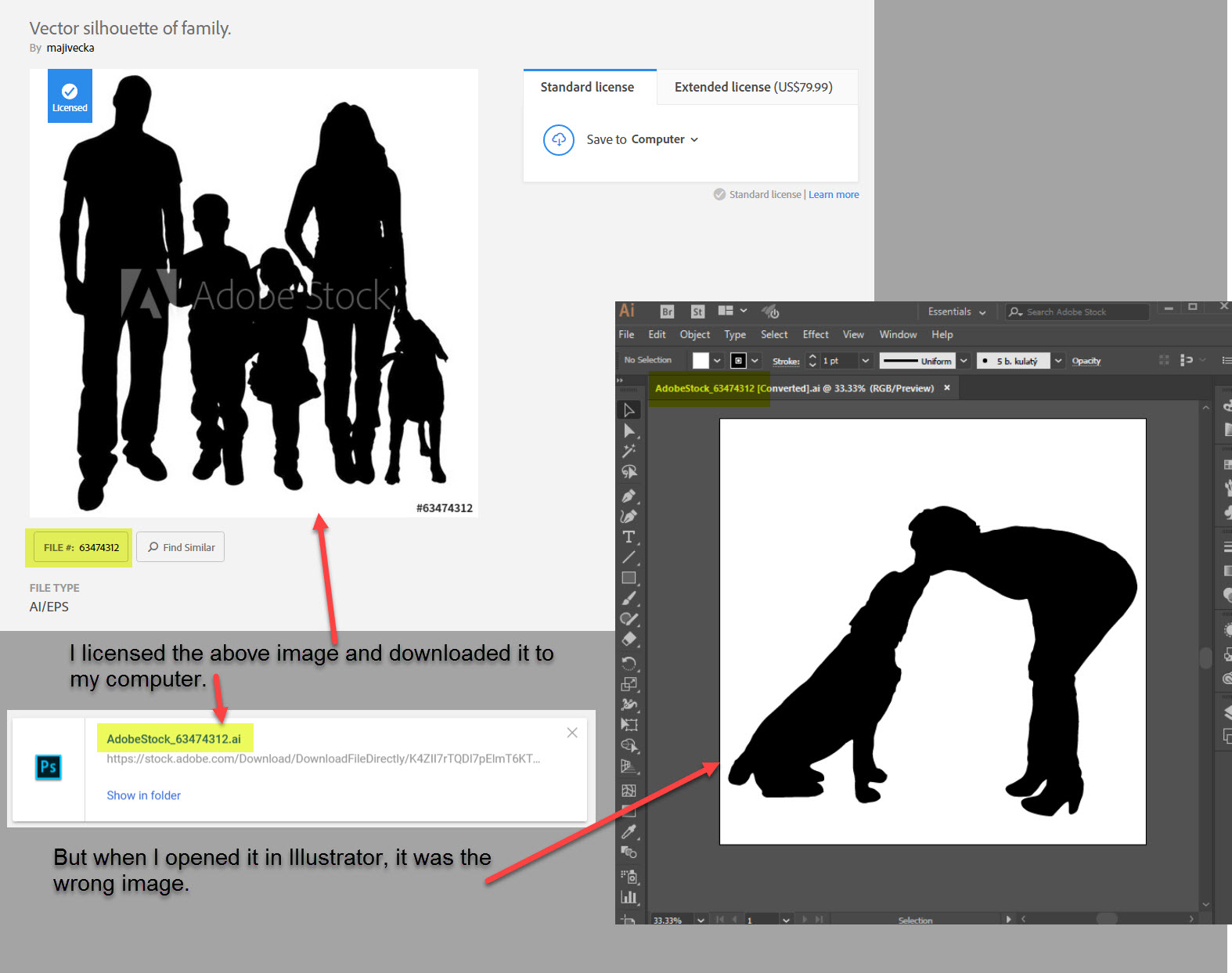The width and height of the screenshot is (1232, 973).
Task: Select the Symbol Sprayer tool
Action: tap(629, 877)
